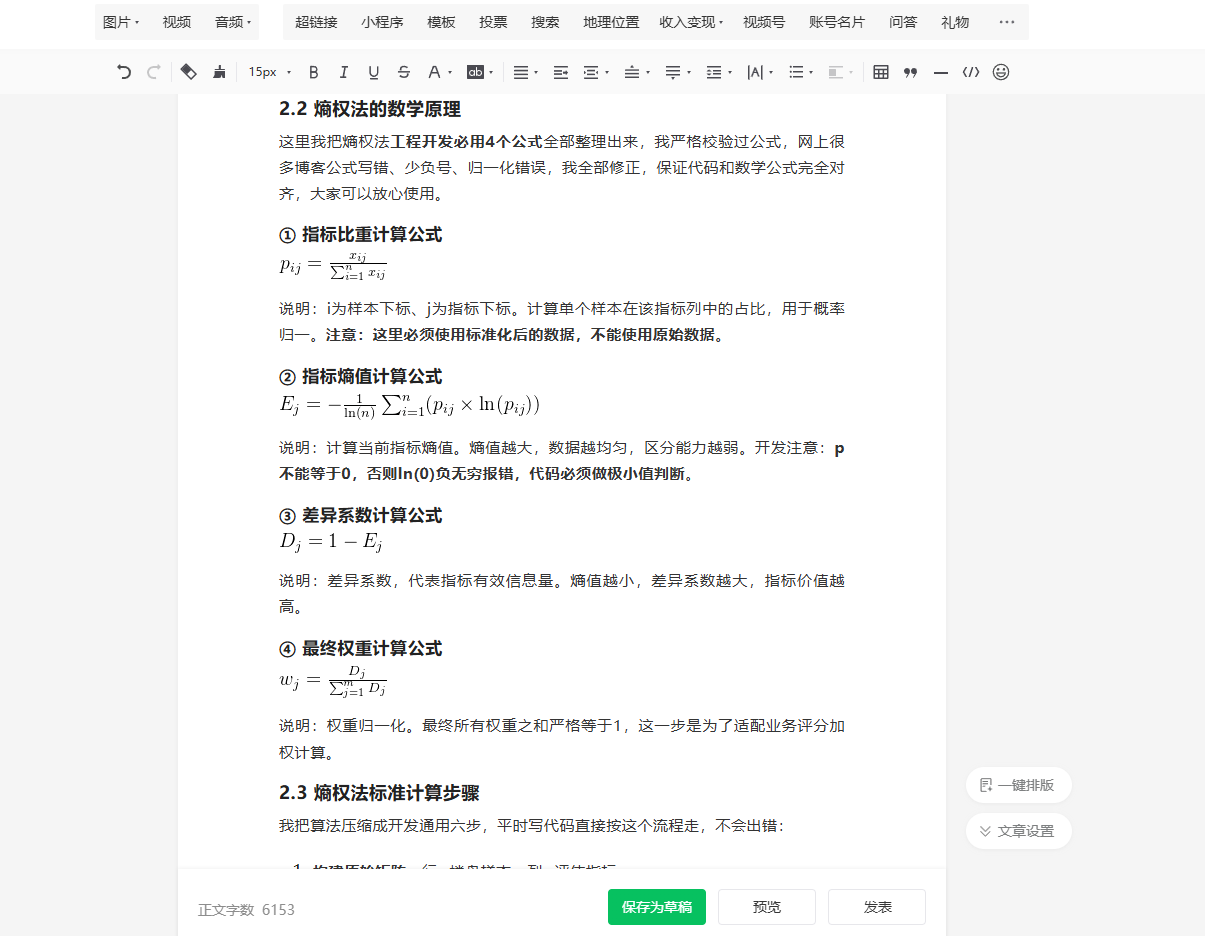Click the redo arrow icon
The width and height of the screenshot is (1205, 936).
pos(153,72)
